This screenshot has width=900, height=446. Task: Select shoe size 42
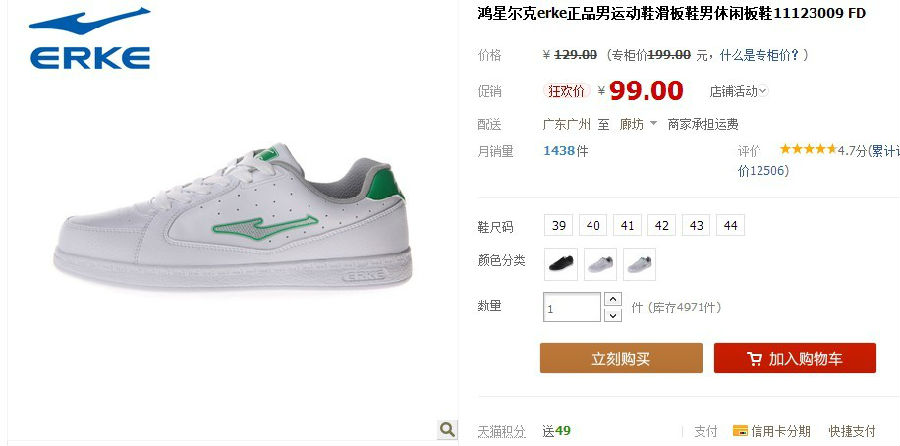pos(662,226)
